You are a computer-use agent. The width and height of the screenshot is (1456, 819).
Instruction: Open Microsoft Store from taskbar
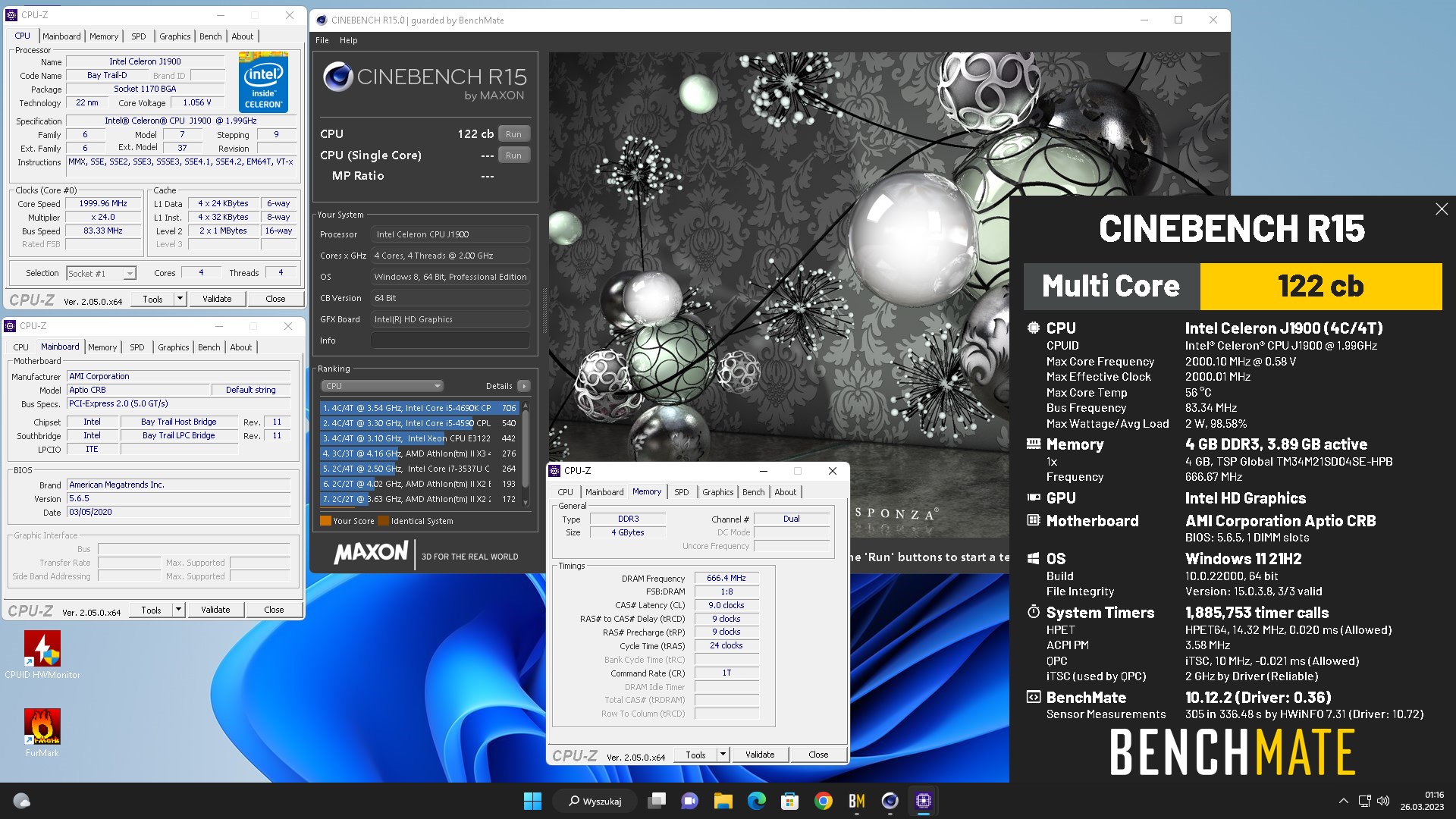pyautogui.click(x=789, y=801)
